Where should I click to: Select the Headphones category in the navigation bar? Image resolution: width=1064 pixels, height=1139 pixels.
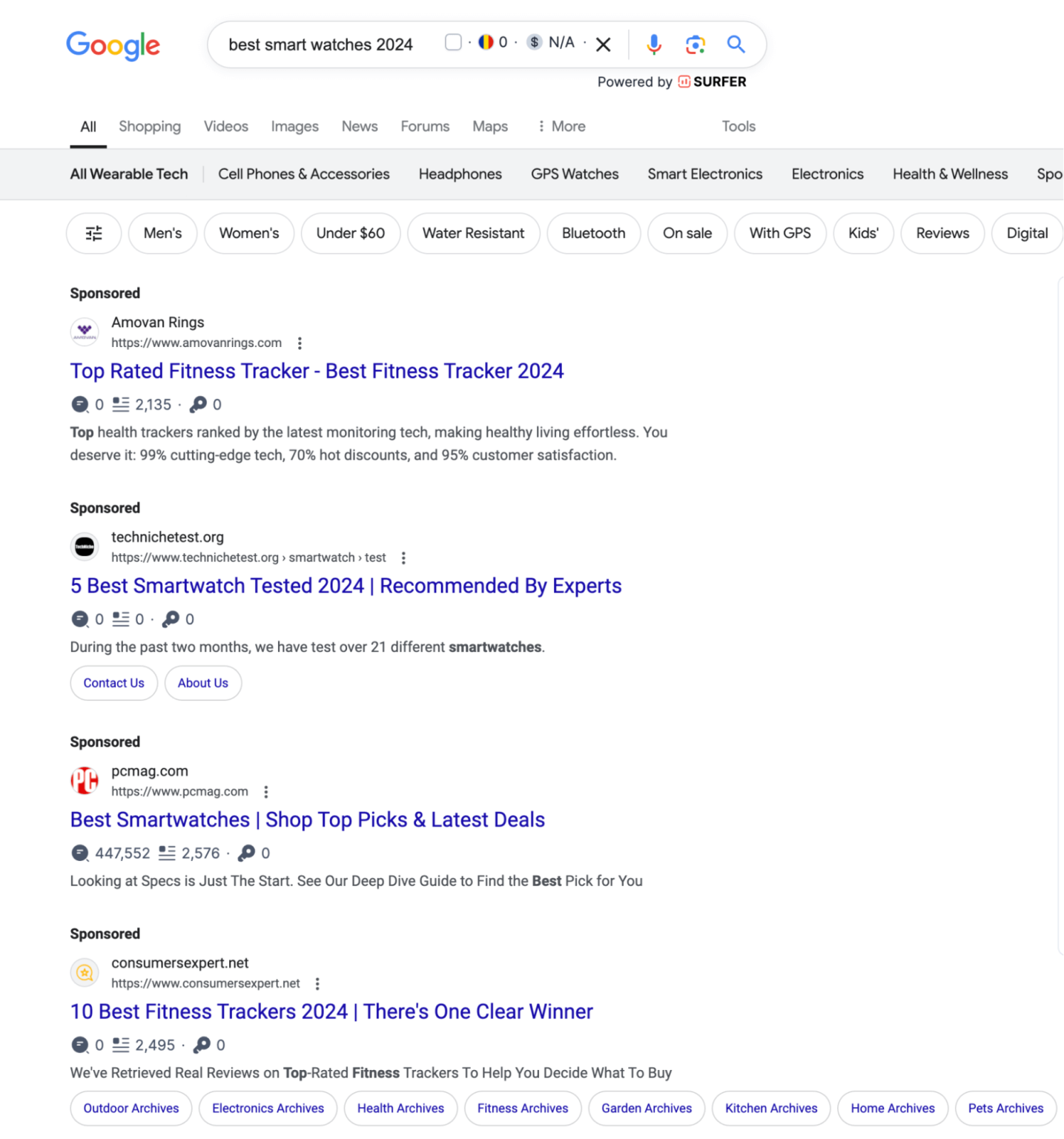460,174
